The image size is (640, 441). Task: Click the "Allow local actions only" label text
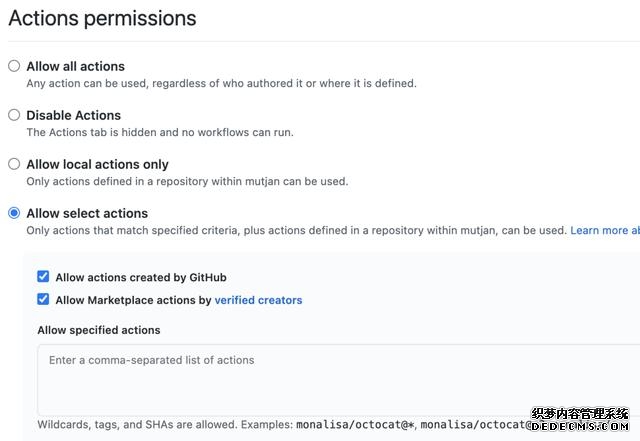point(97,164)
